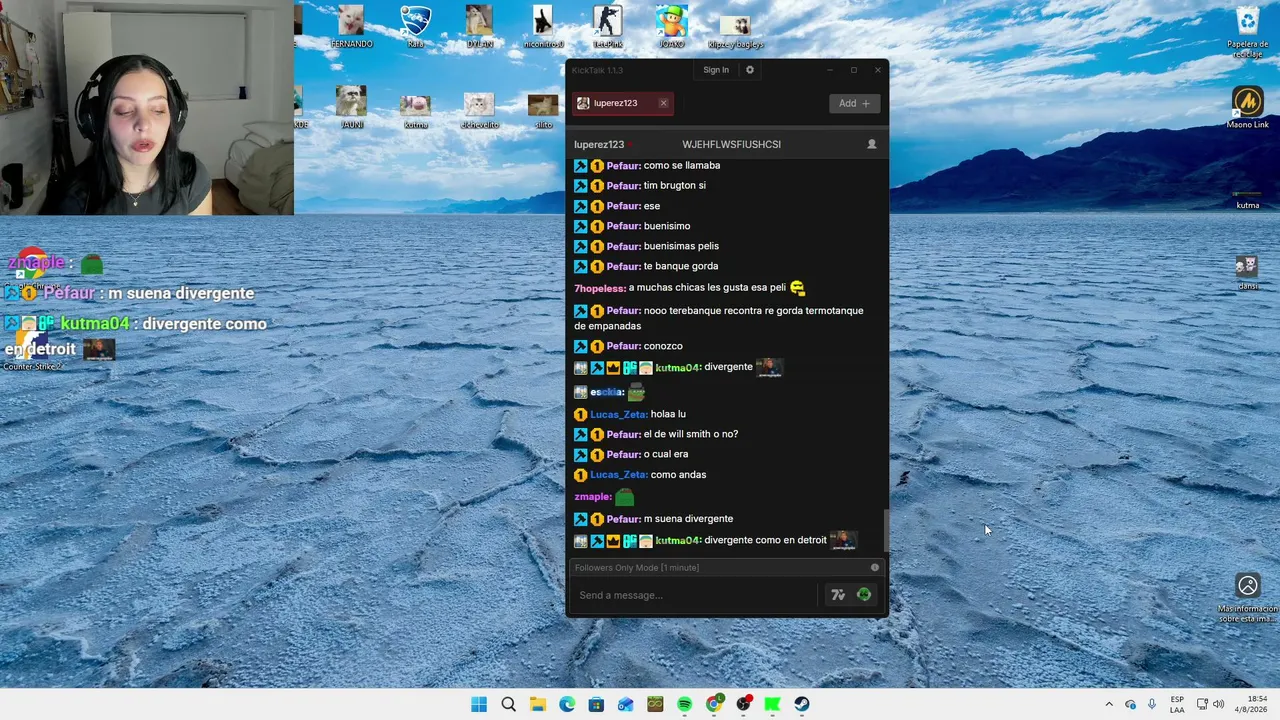Open volume control in system tray

coord(1218,704)
